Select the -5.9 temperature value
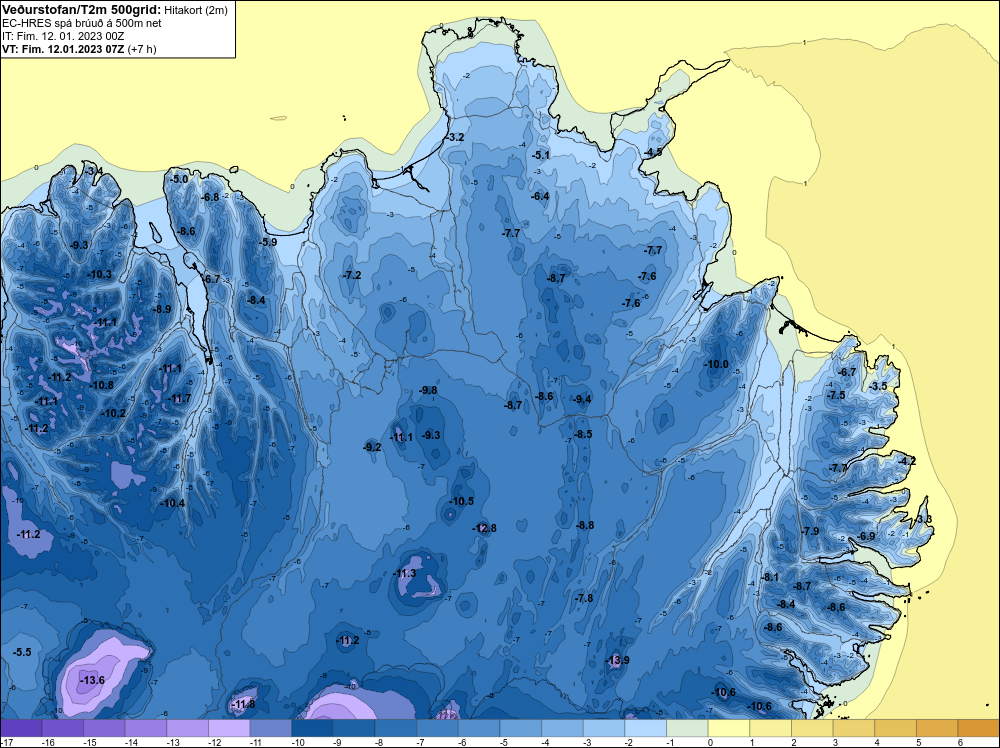1000x748 pixels. pyautogui.click(x=268, y=242)
